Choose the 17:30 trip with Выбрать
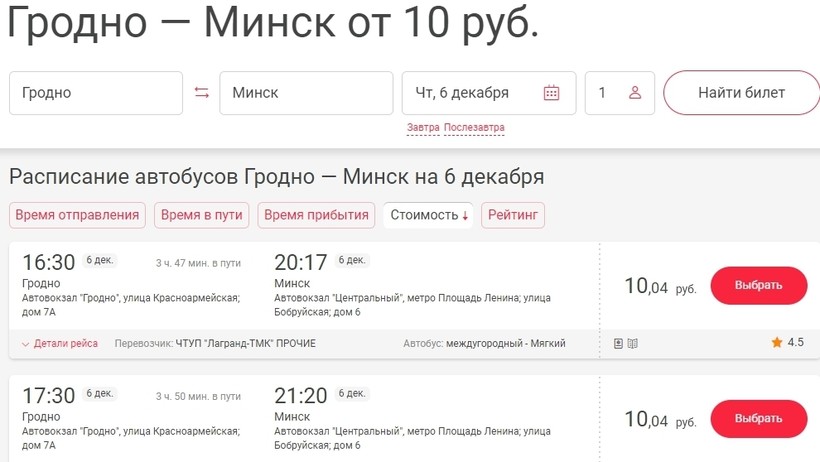 click(759, 419)
